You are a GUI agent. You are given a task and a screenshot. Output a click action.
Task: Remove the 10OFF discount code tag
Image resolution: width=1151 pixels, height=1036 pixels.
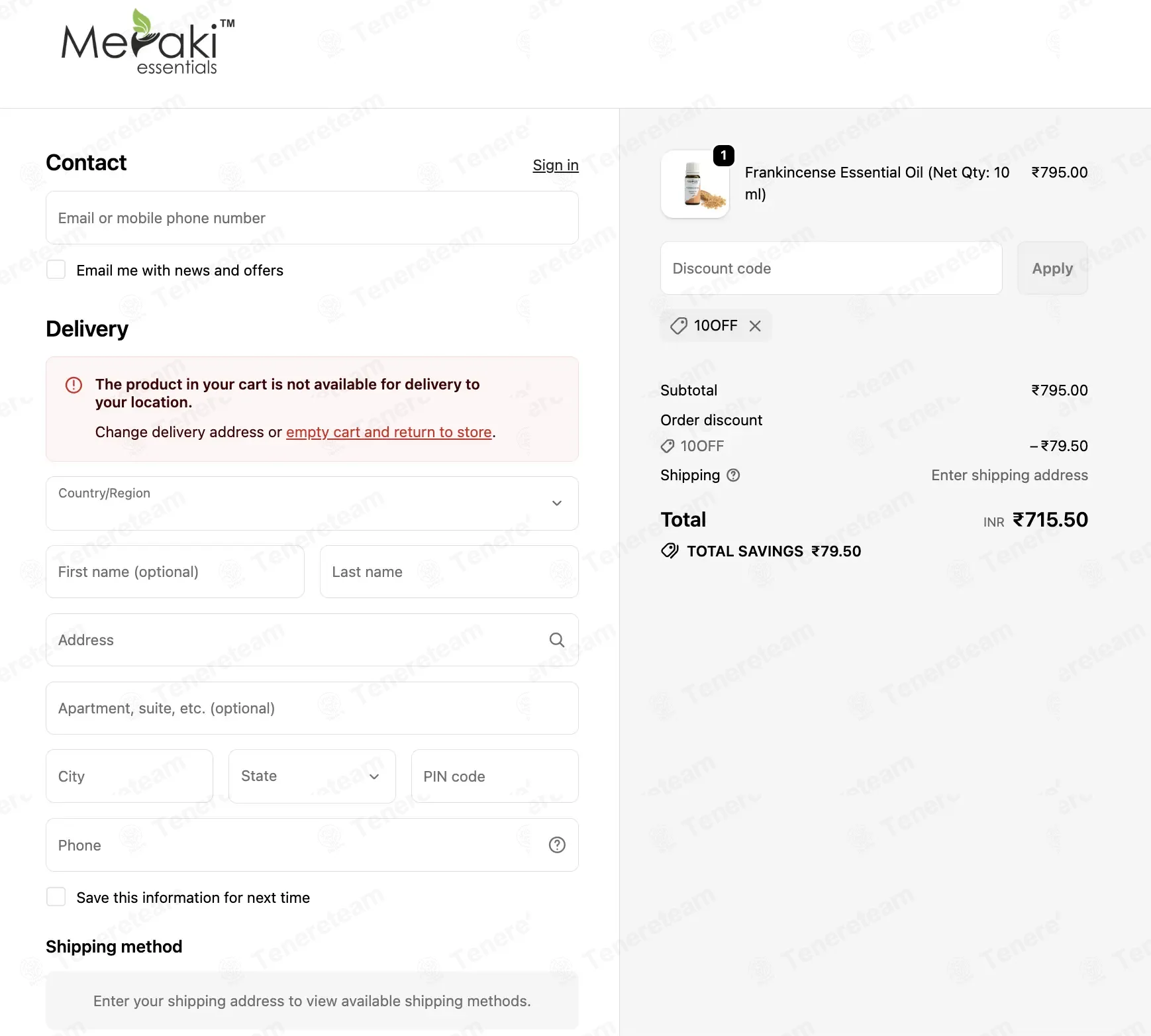click(x=755, y=325)
